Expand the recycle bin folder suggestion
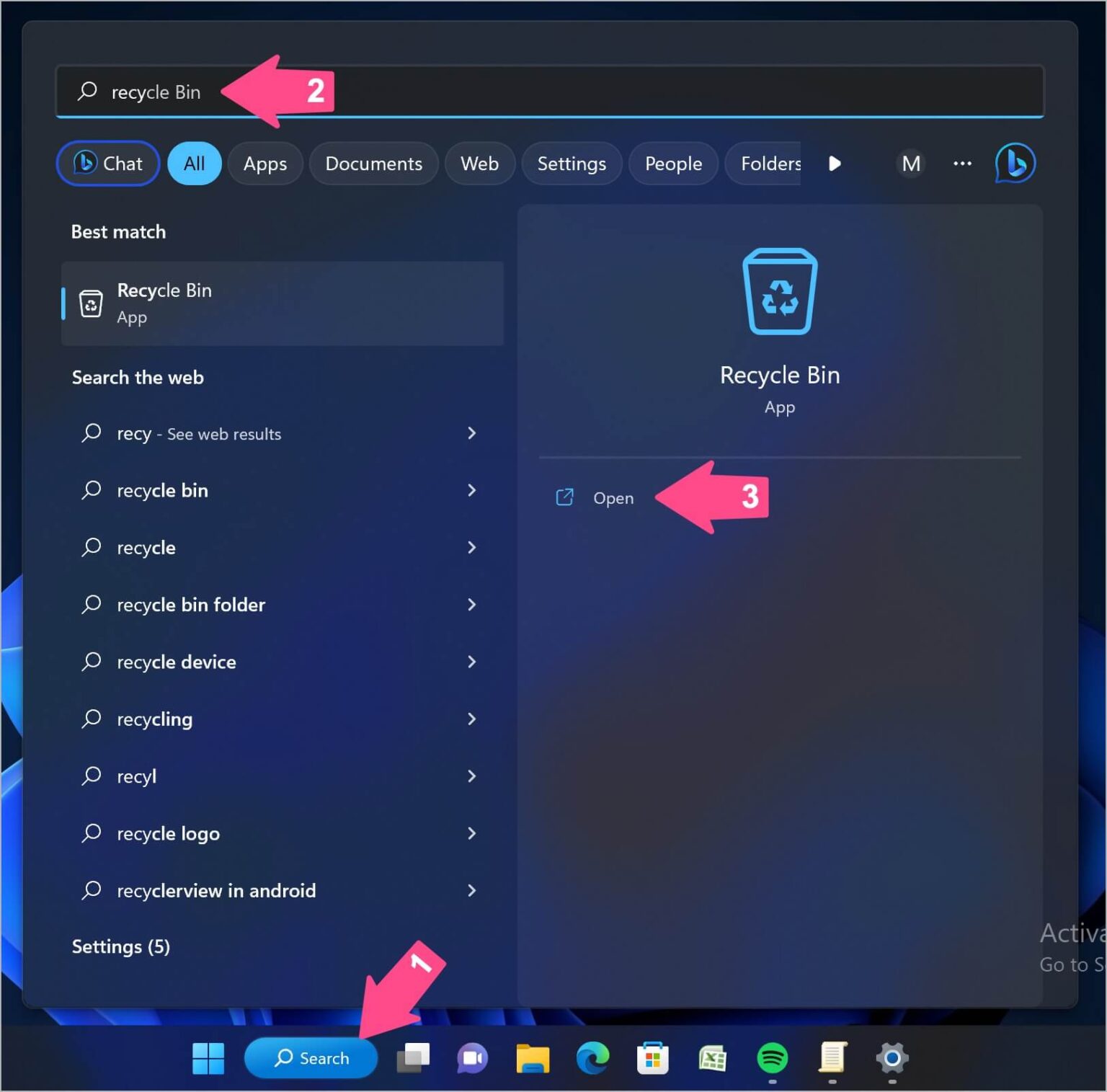Viewport: 1107px width, 1092px height. [x=472, y=605]
